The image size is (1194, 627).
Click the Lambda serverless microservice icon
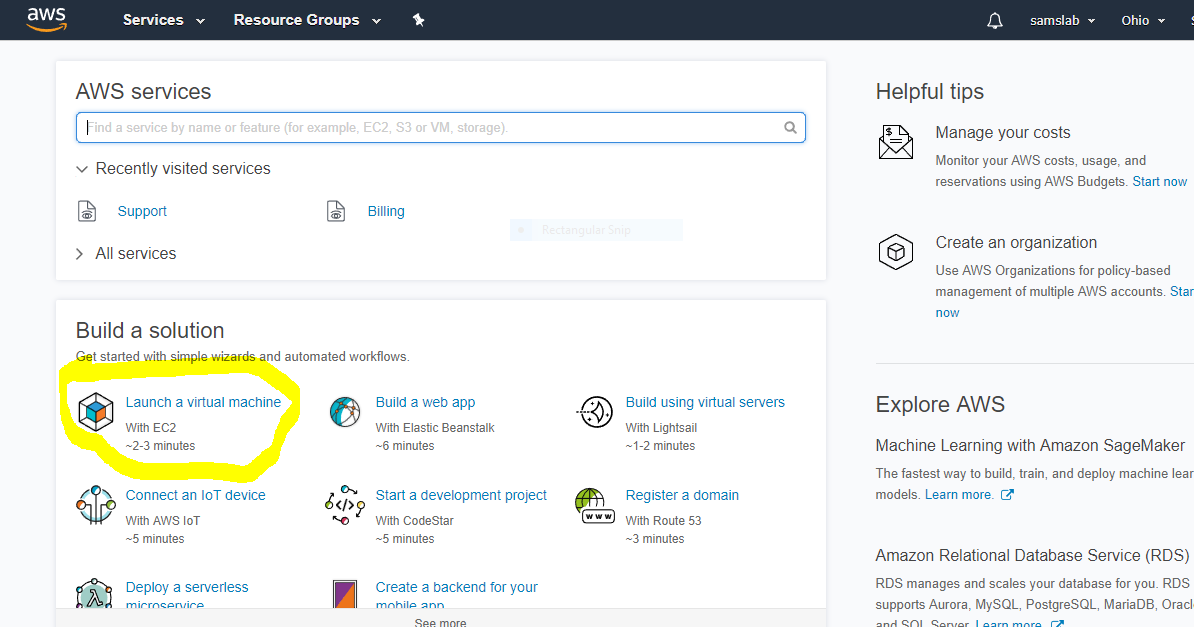[x=94, y=593]
